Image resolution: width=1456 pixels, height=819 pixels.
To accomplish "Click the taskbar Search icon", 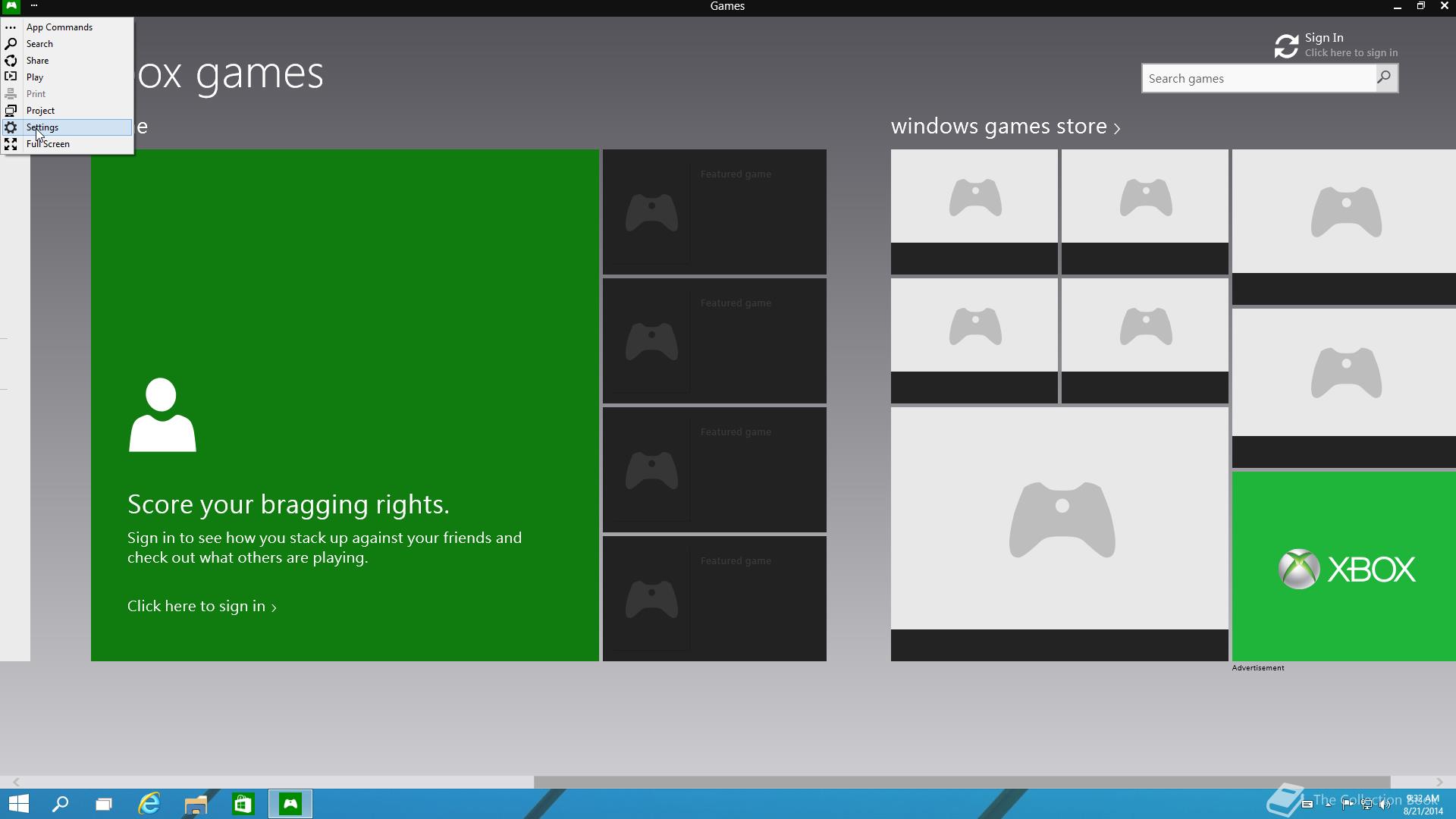I will (60, 804).
